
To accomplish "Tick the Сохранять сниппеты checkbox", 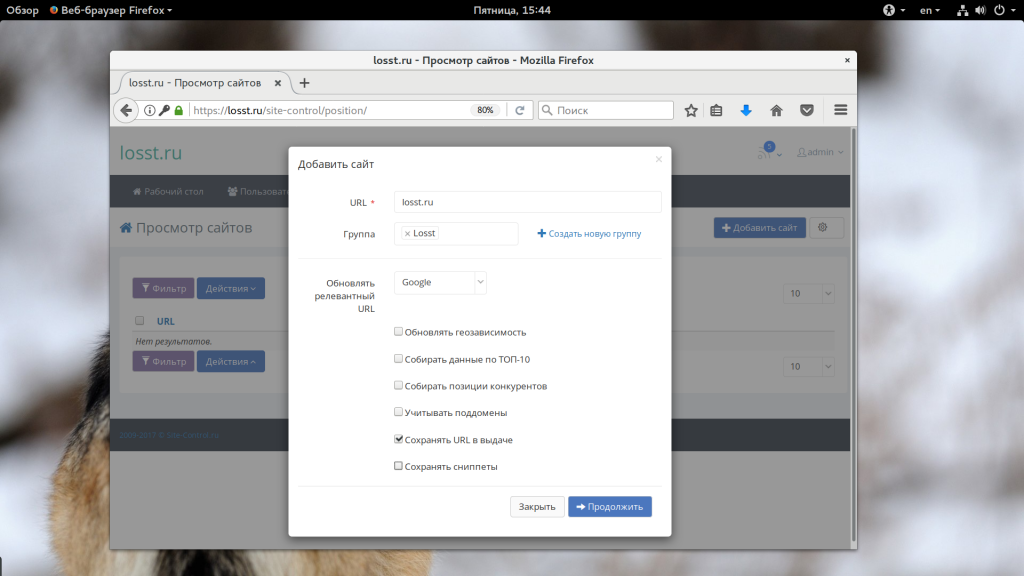I will (x=399, y=466).
